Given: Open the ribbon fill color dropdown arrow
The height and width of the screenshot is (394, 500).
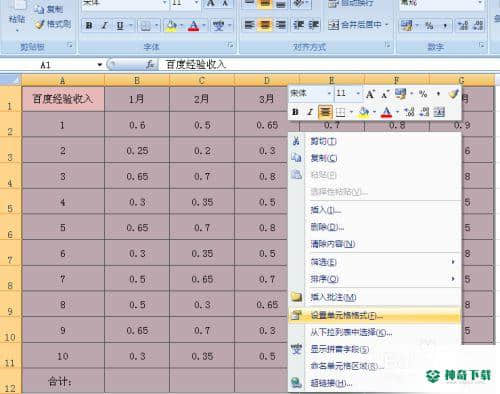Looking at the screenshot, I should 182,25.
